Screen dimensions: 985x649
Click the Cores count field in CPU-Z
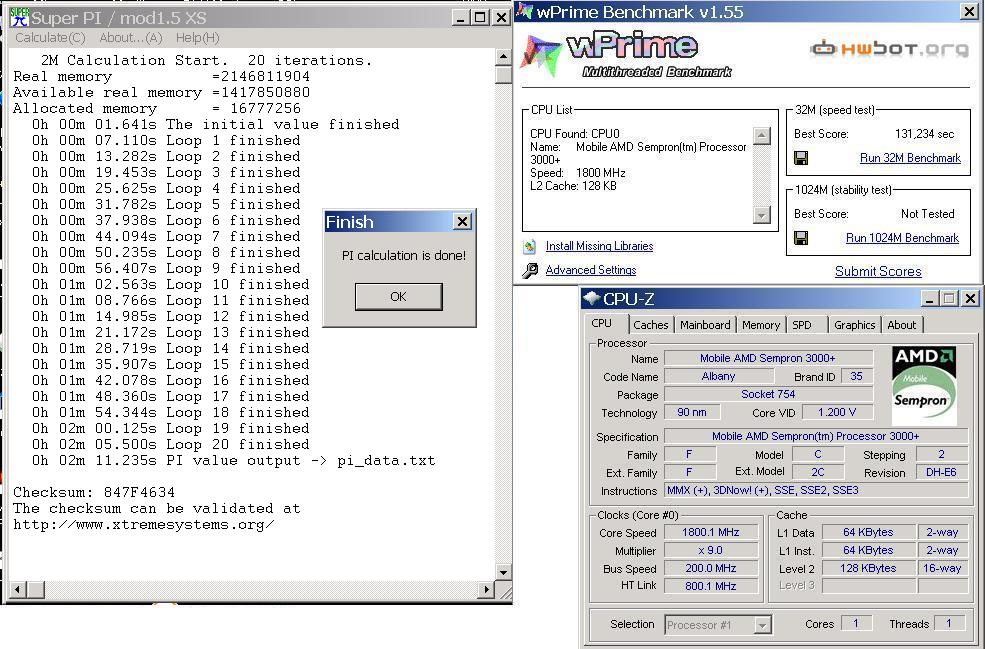tap(856, 623)
